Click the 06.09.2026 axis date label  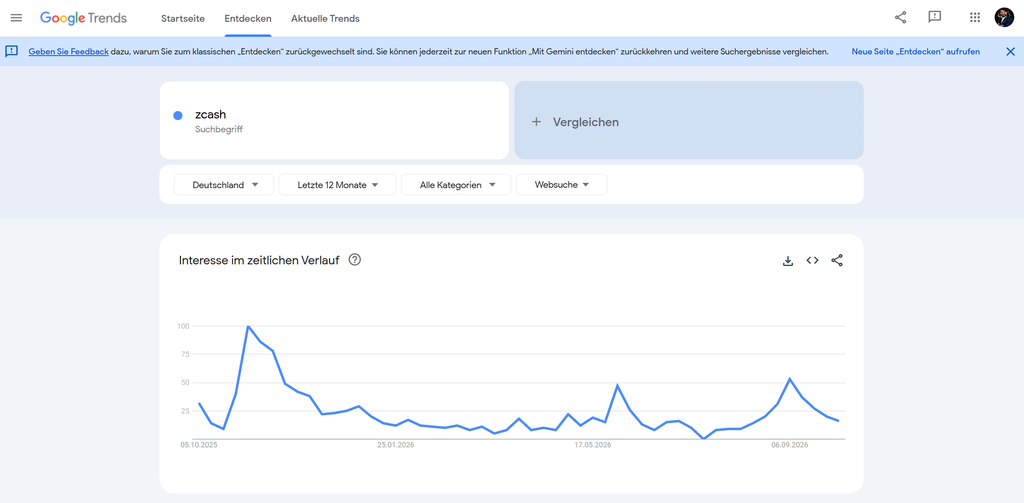pyautogui.click(x=790, y=445)
